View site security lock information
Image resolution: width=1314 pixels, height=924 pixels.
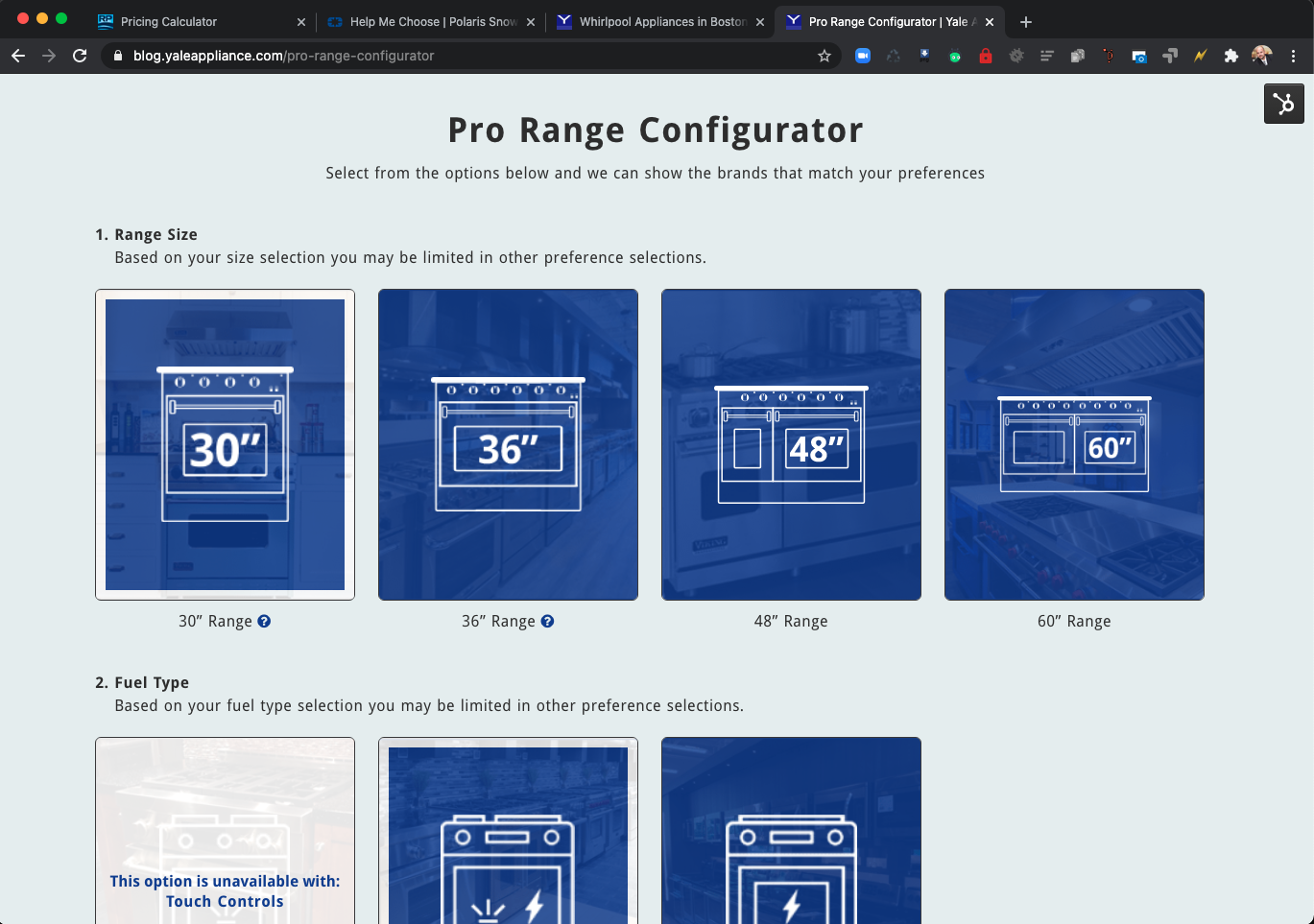click(118, 57)
